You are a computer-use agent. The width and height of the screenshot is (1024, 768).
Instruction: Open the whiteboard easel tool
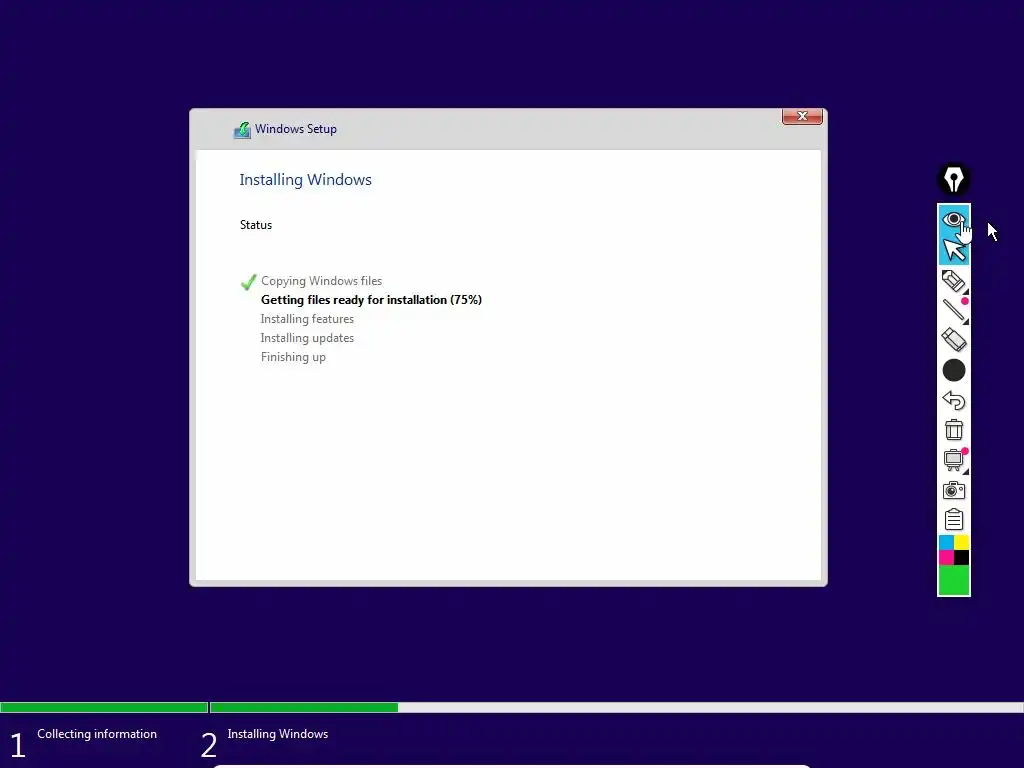[x=954, y=460]
